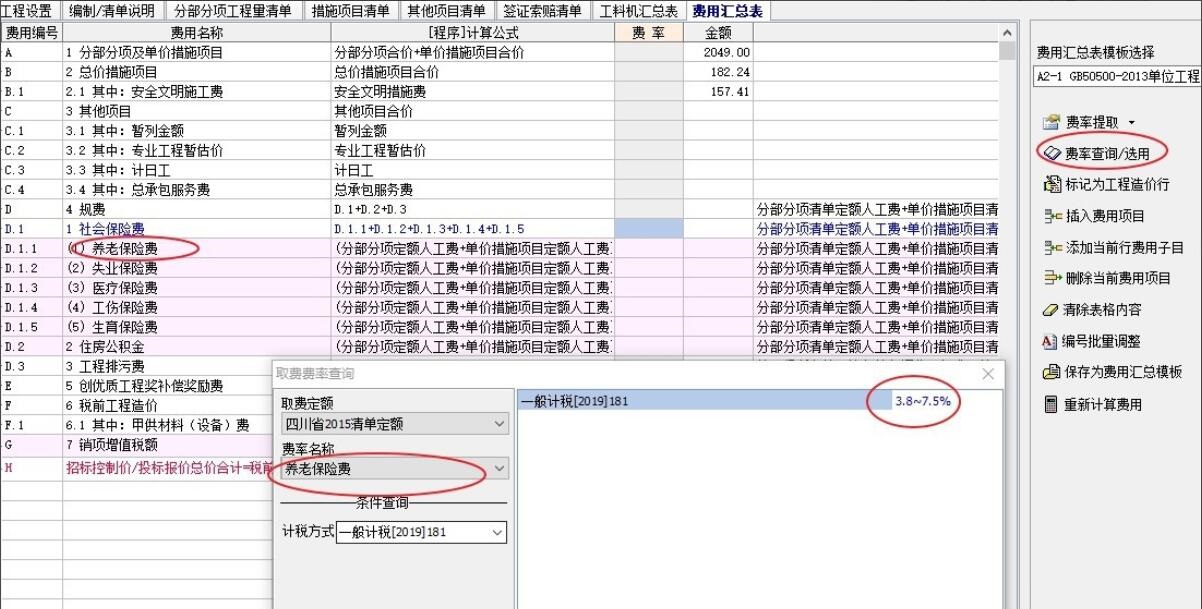
Task: Switch to 编制/清单说明 tab
Action: pyautogui.click(x=113, y=11)
